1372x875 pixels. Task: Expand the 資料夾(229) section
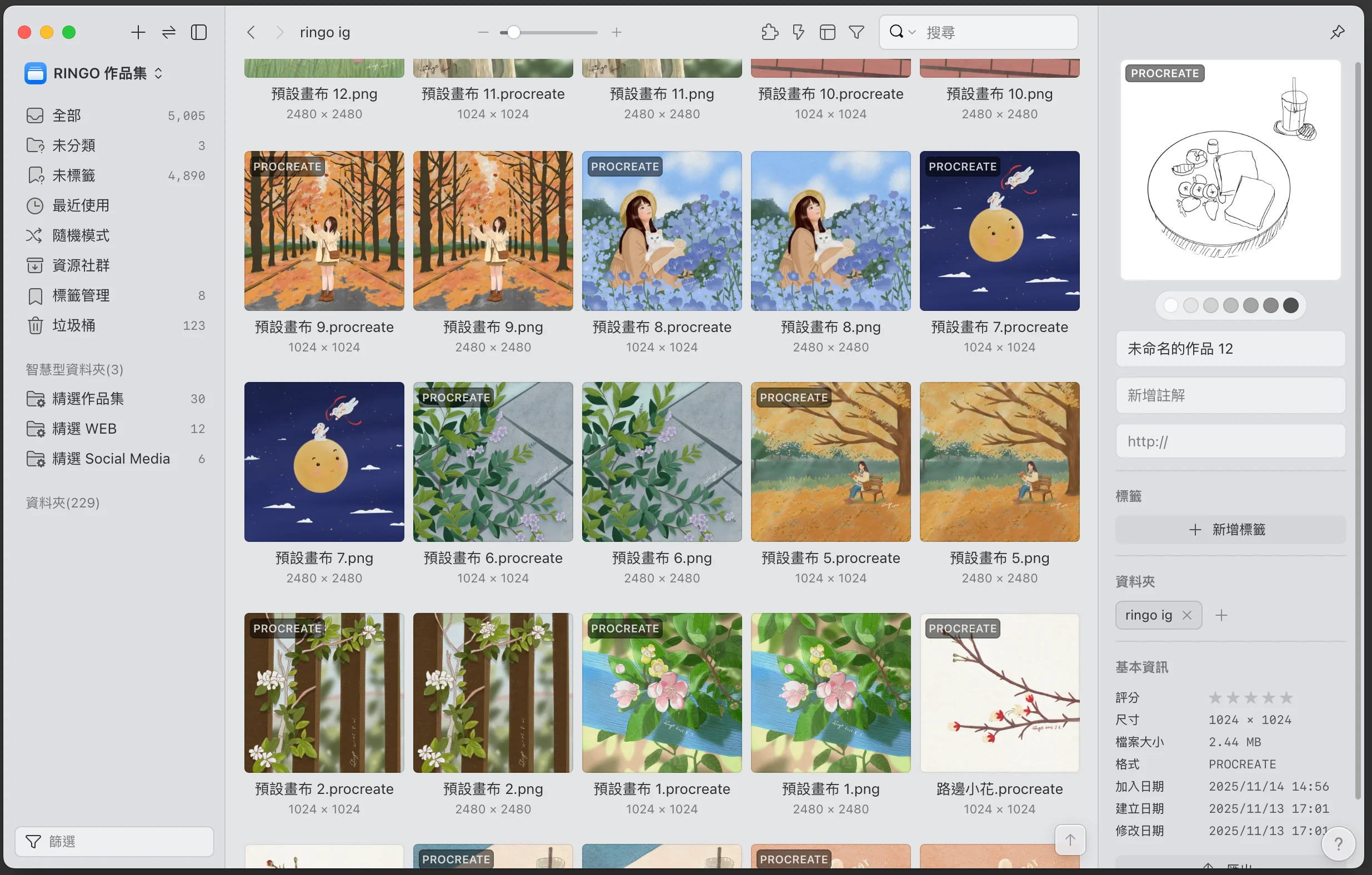pyautogui.click(x=63, y=502)
